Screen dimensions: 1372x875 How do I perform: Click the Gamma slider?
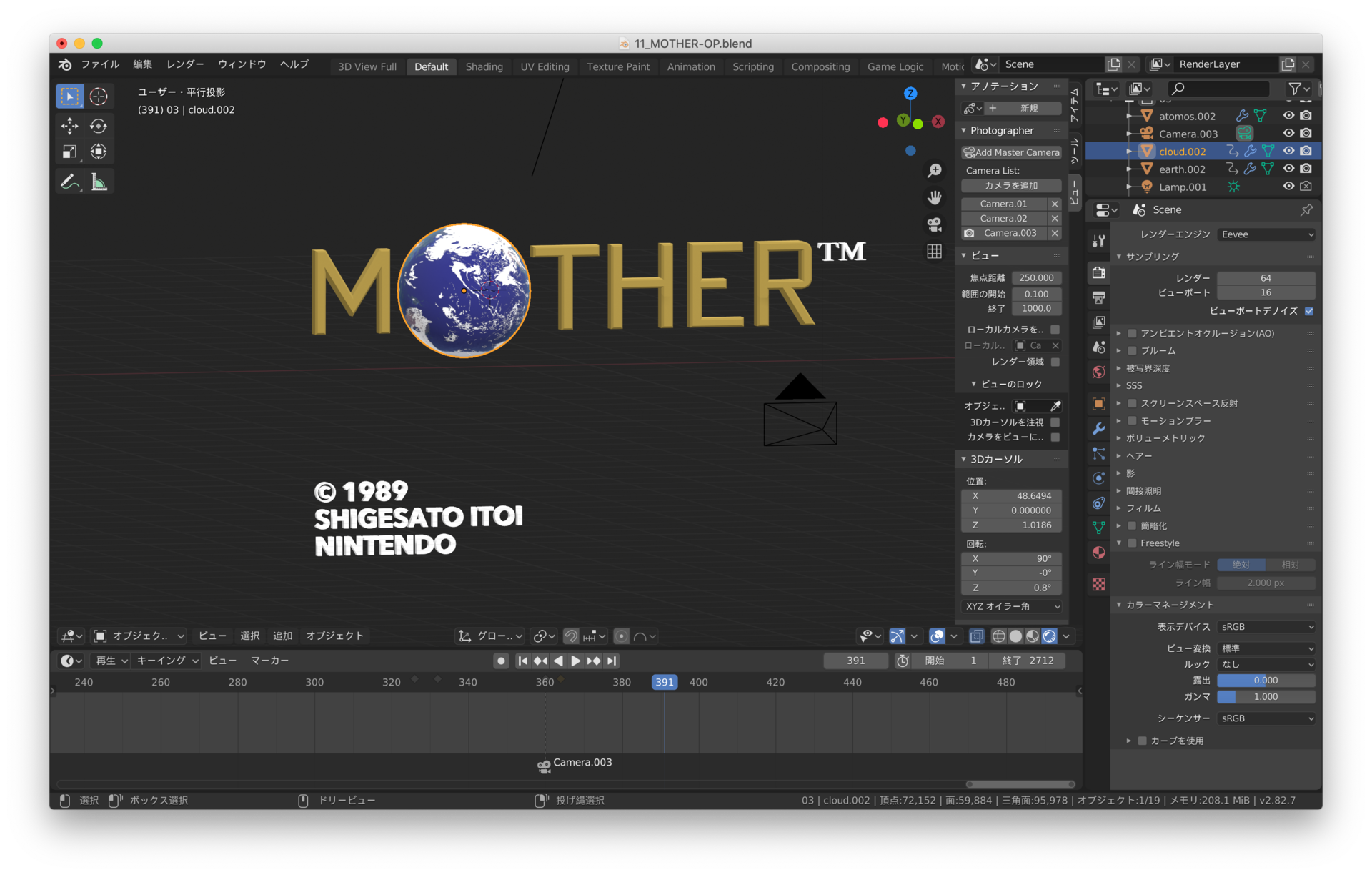click(1266, 697)
